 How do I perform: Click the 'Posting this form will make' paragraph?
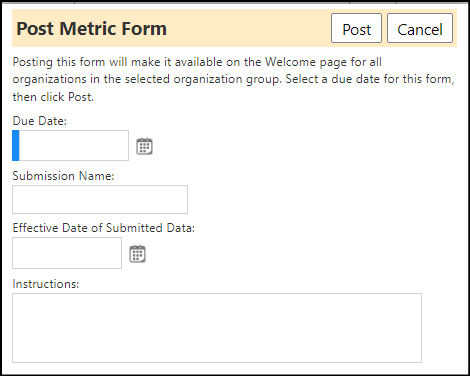click(x=233, y=79)
